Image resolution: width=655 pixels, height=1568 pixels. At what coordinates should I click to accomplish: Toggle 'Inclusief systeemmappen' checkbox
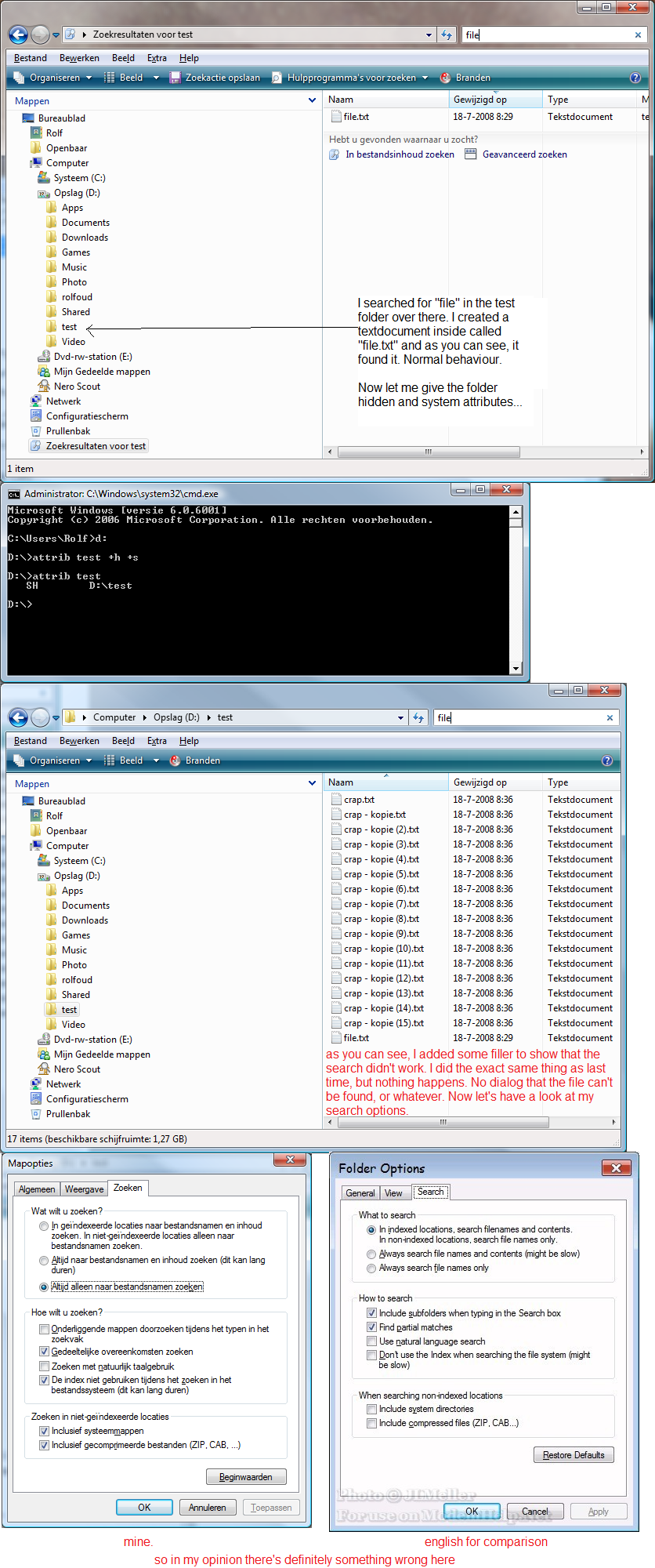coord(45,1431)
